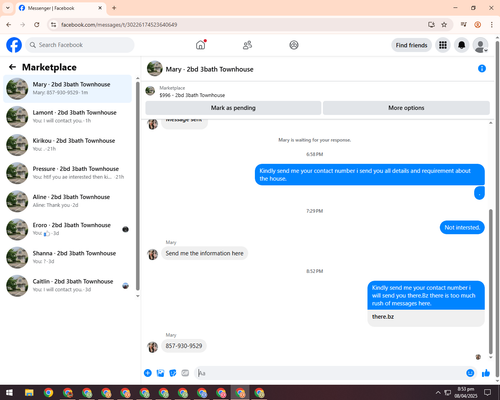Click the Find friends button
The height and width of the screenshot is (400, 500).
411,45
